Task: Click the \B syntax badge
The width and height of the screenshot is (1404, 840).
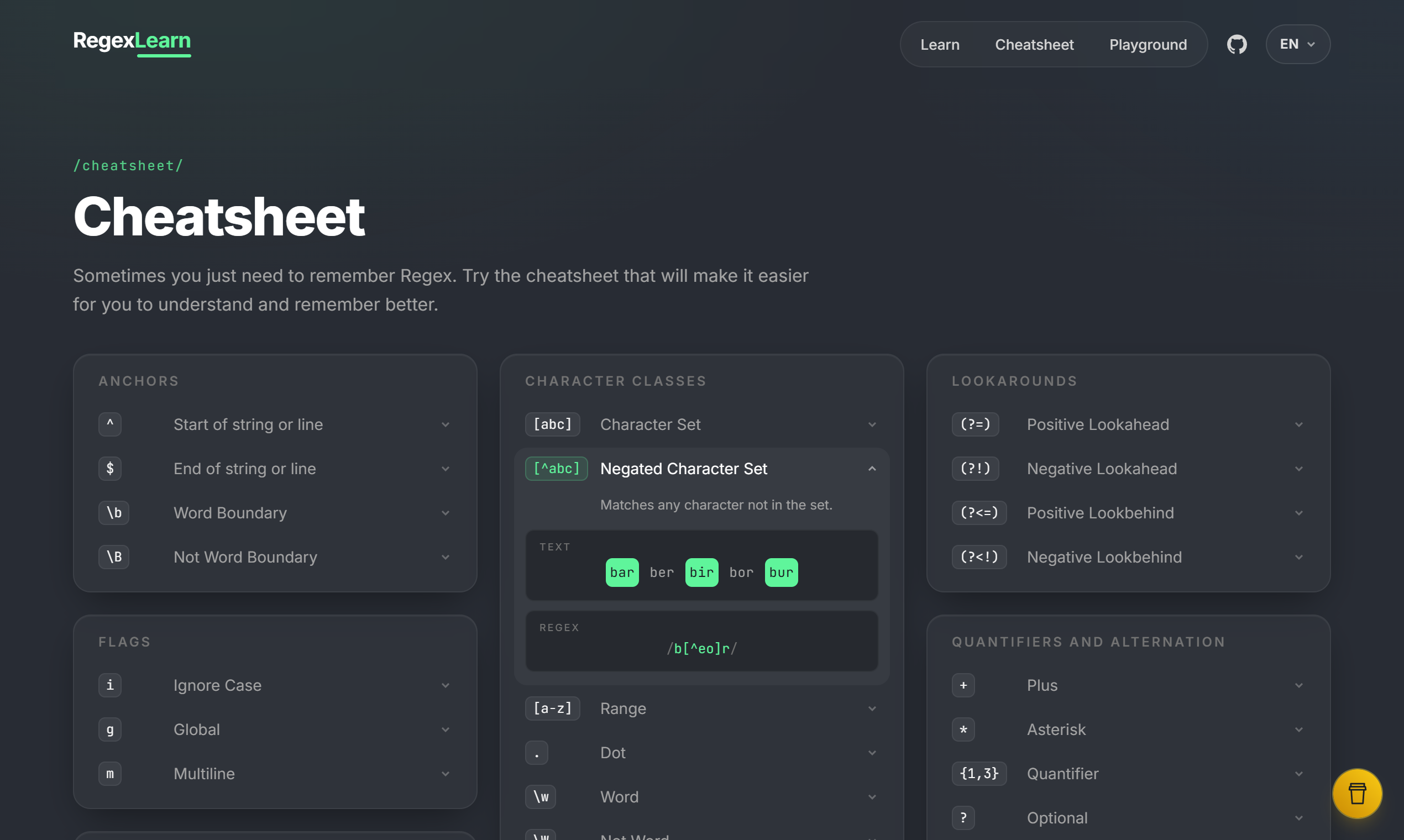Action: point(114,557)
